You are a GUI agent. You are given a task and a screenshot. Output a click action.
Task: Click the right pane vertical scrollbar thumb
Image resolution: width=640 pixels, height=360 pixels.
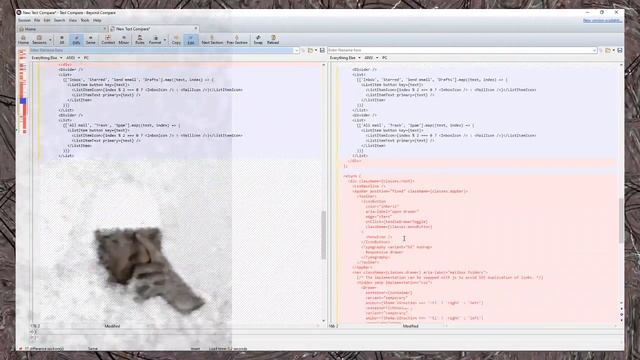621,220
